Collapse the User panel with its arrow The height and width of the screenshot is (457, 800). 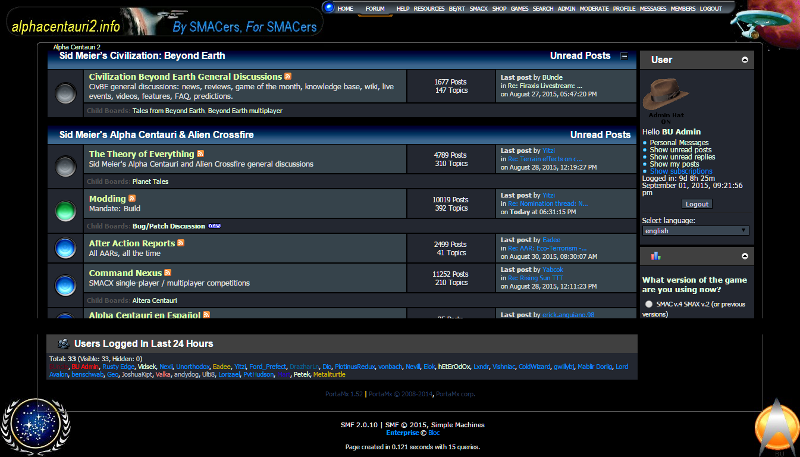[746, 60]
